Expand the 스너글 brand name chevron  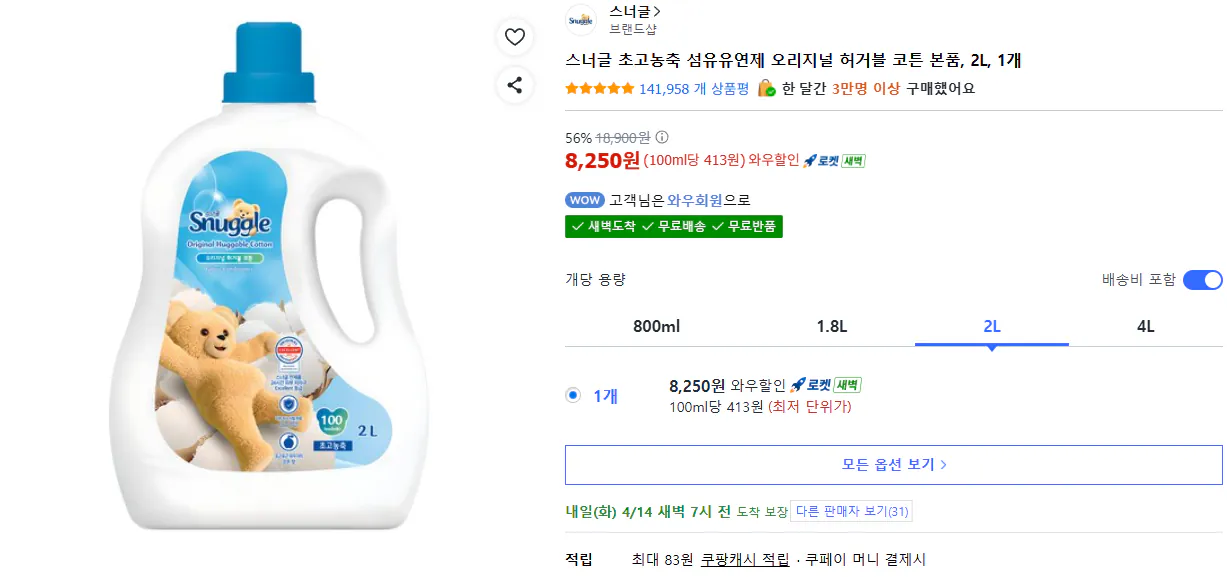pos(652,10)
